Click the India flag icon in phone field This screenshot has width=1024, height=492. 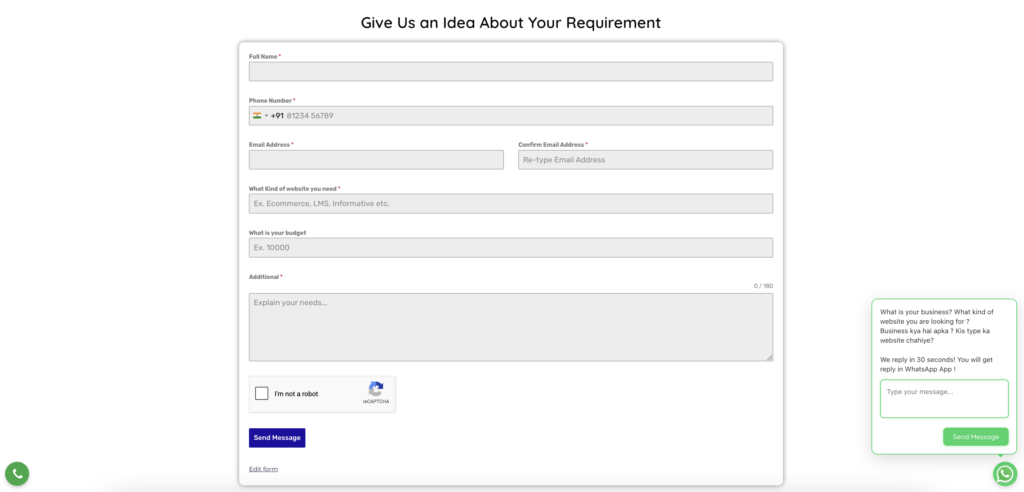[x=257, y=116]
